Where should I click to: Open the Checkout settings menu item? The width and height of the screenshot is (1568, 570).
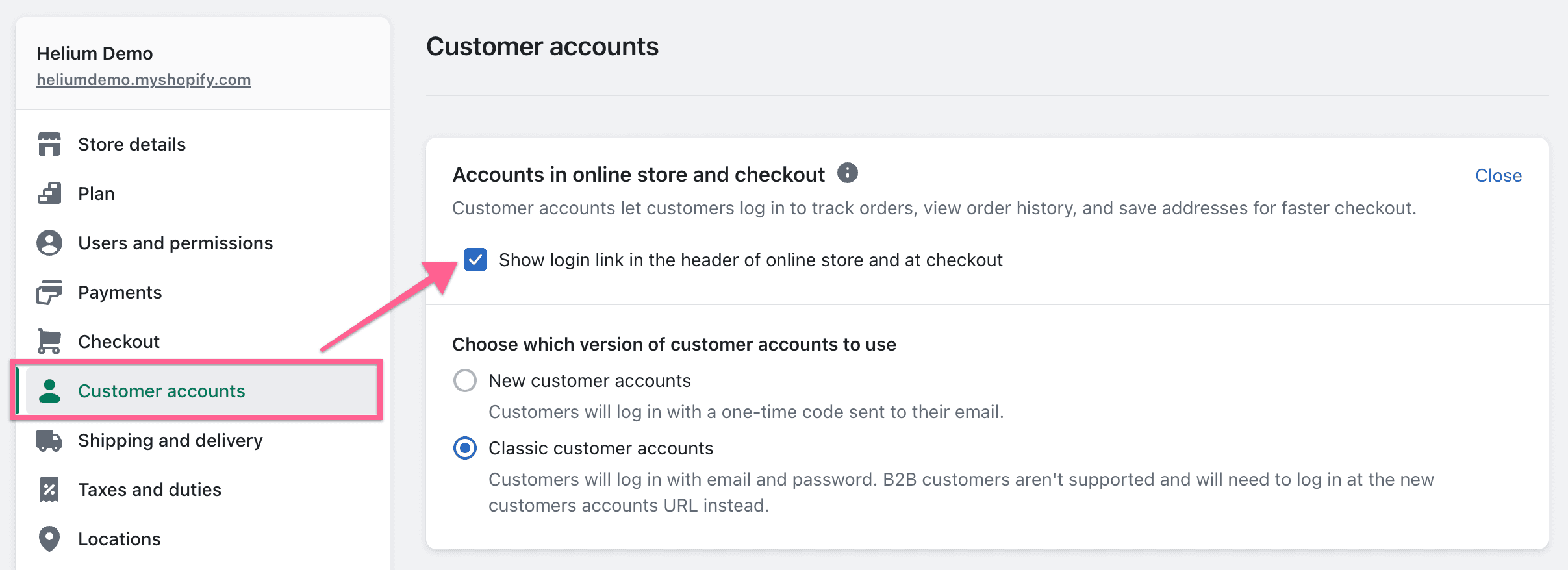tap(119, 341)
